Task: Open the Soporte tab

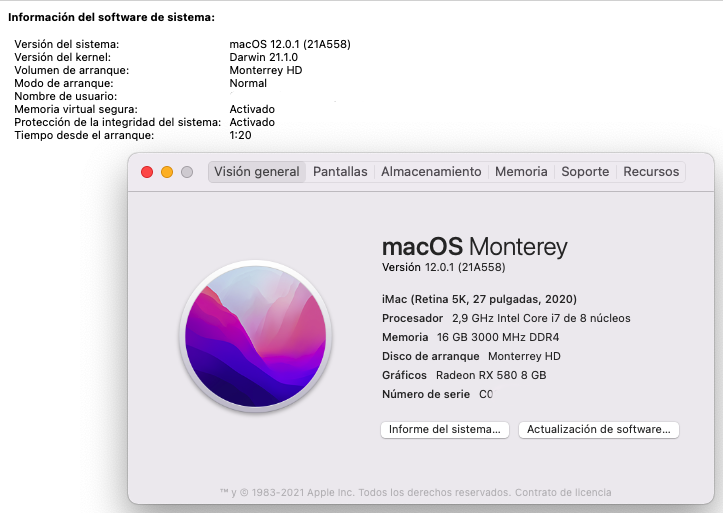Action: click(x=585, y=172)
